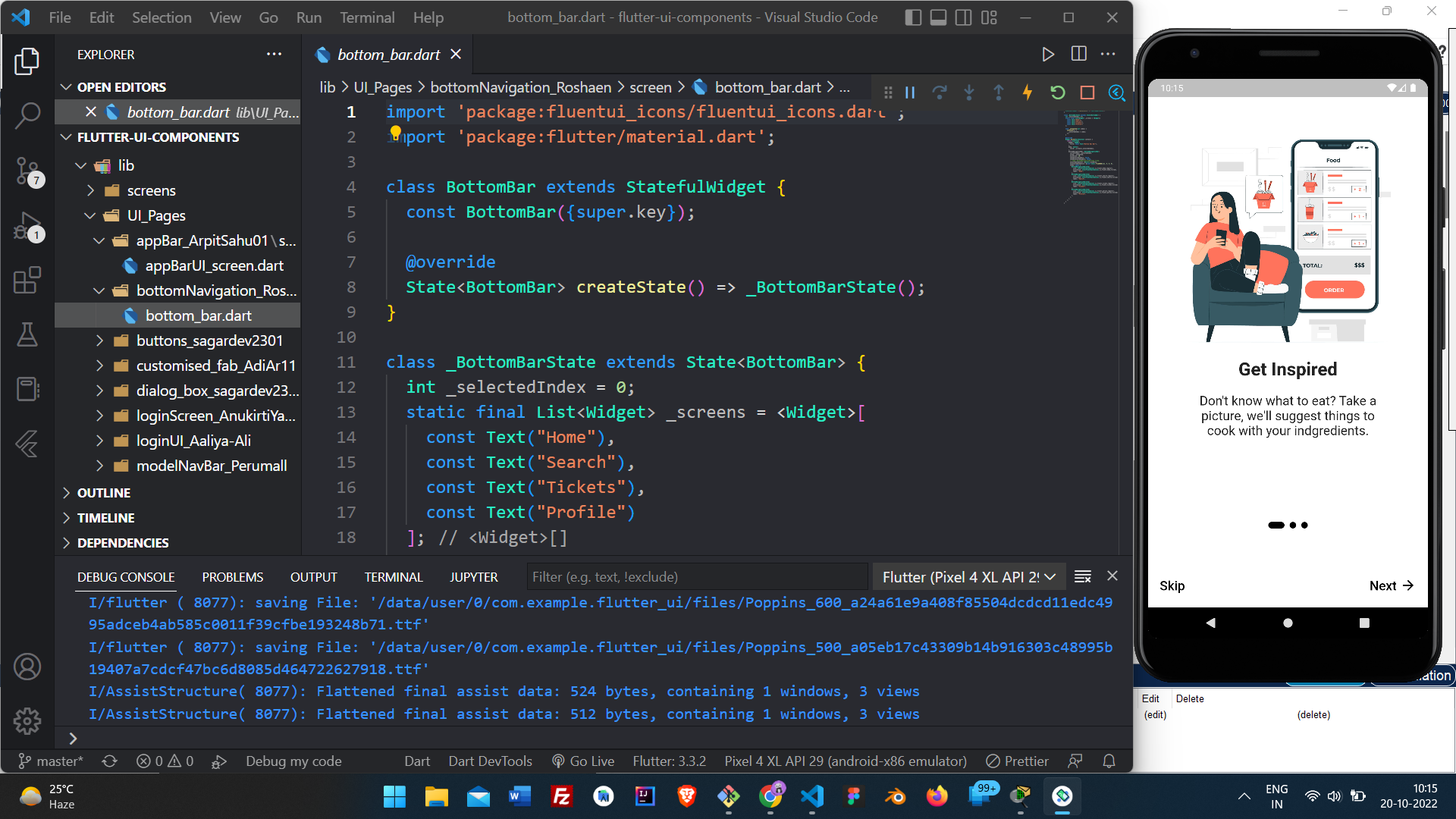
Task: Open the Testing flask view
Action: [x=27, y=335]
